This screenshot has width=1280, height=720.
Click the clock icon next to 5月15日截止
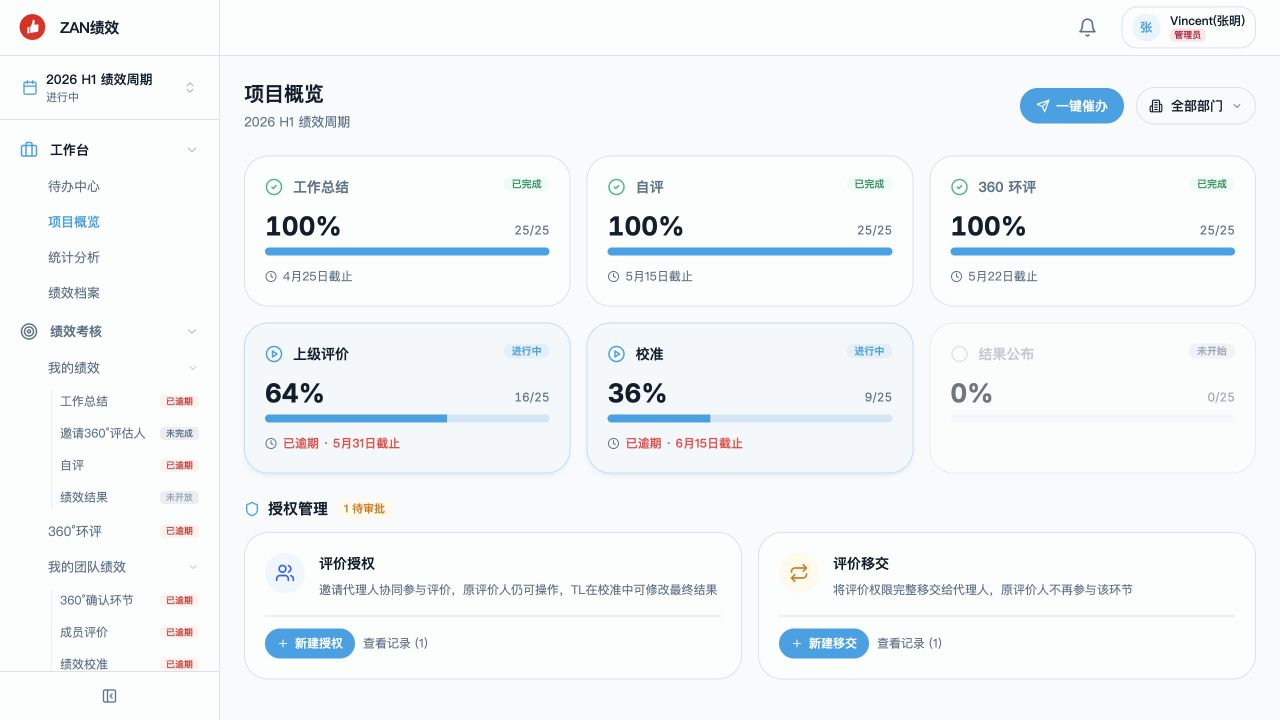click(x=614, y=276)
